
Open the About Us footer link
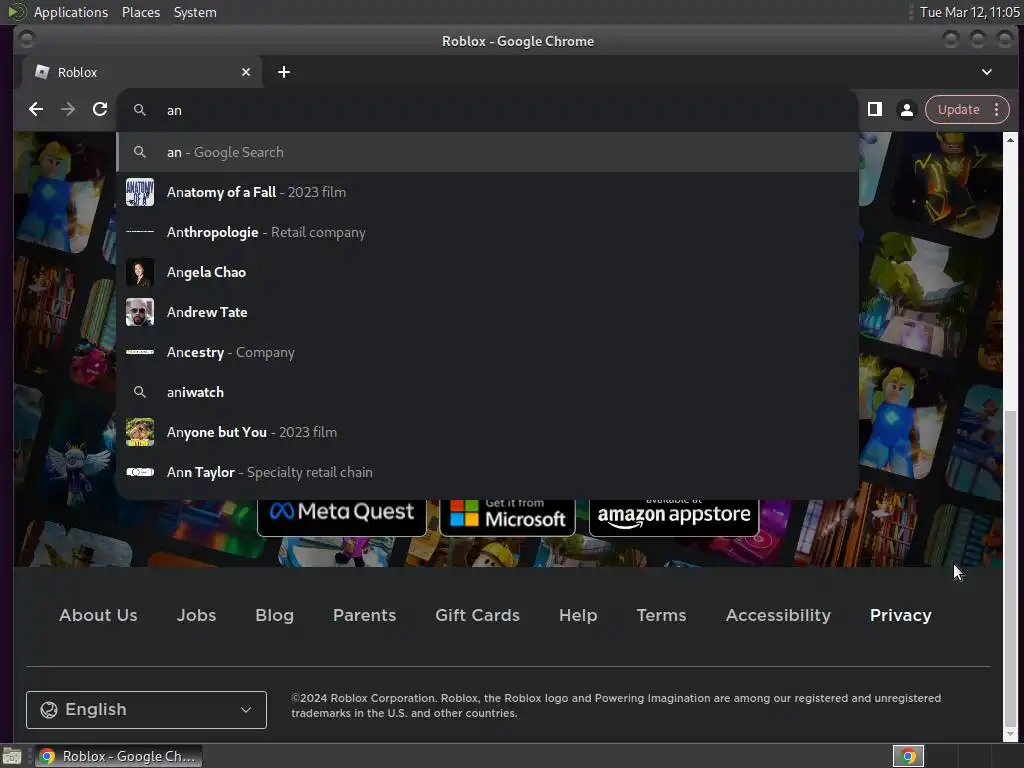click(x=98, y=615)
